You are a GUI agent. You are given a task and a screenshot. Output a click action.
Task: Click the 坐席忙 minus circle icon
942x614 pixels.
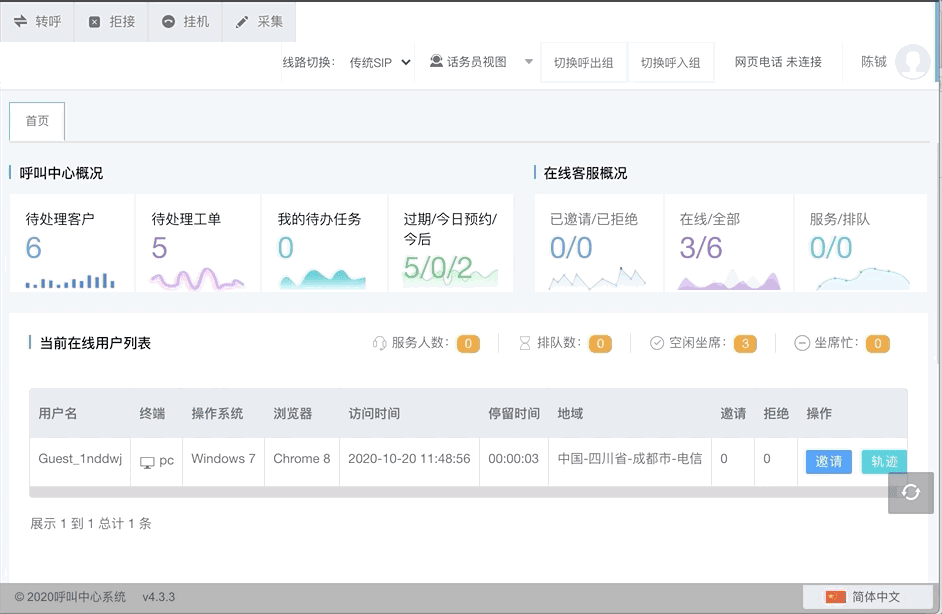802,343
